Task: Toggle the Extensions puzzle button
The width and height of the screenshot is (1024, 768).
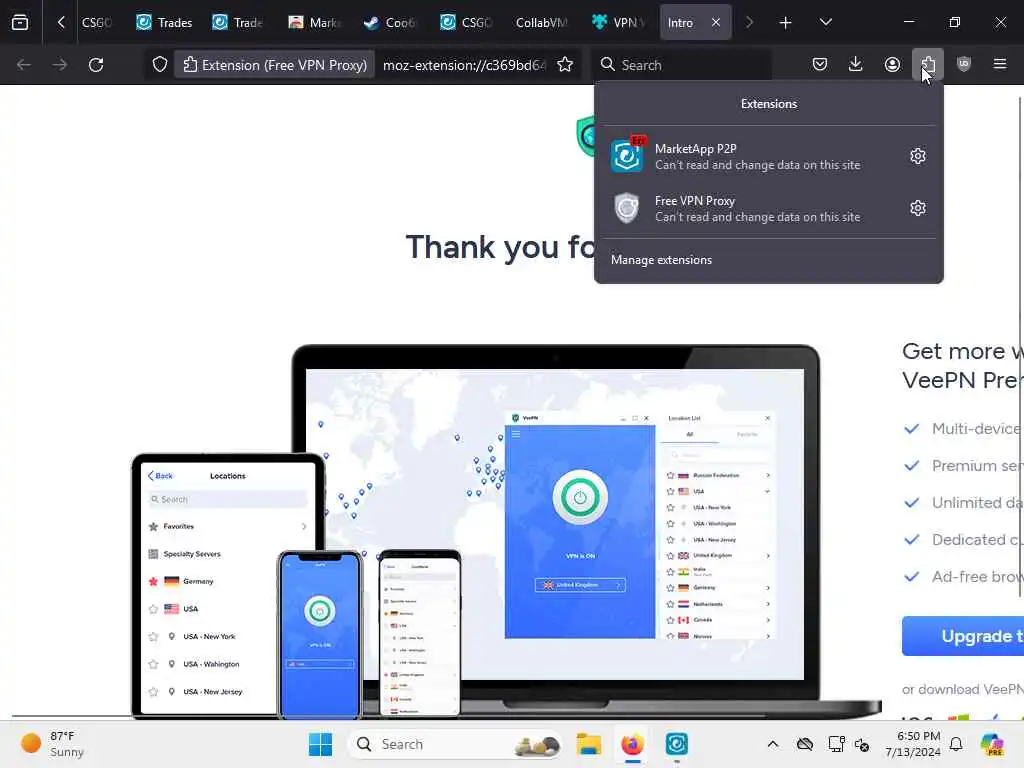Action: pyautogui.click(x=928, y=64)
